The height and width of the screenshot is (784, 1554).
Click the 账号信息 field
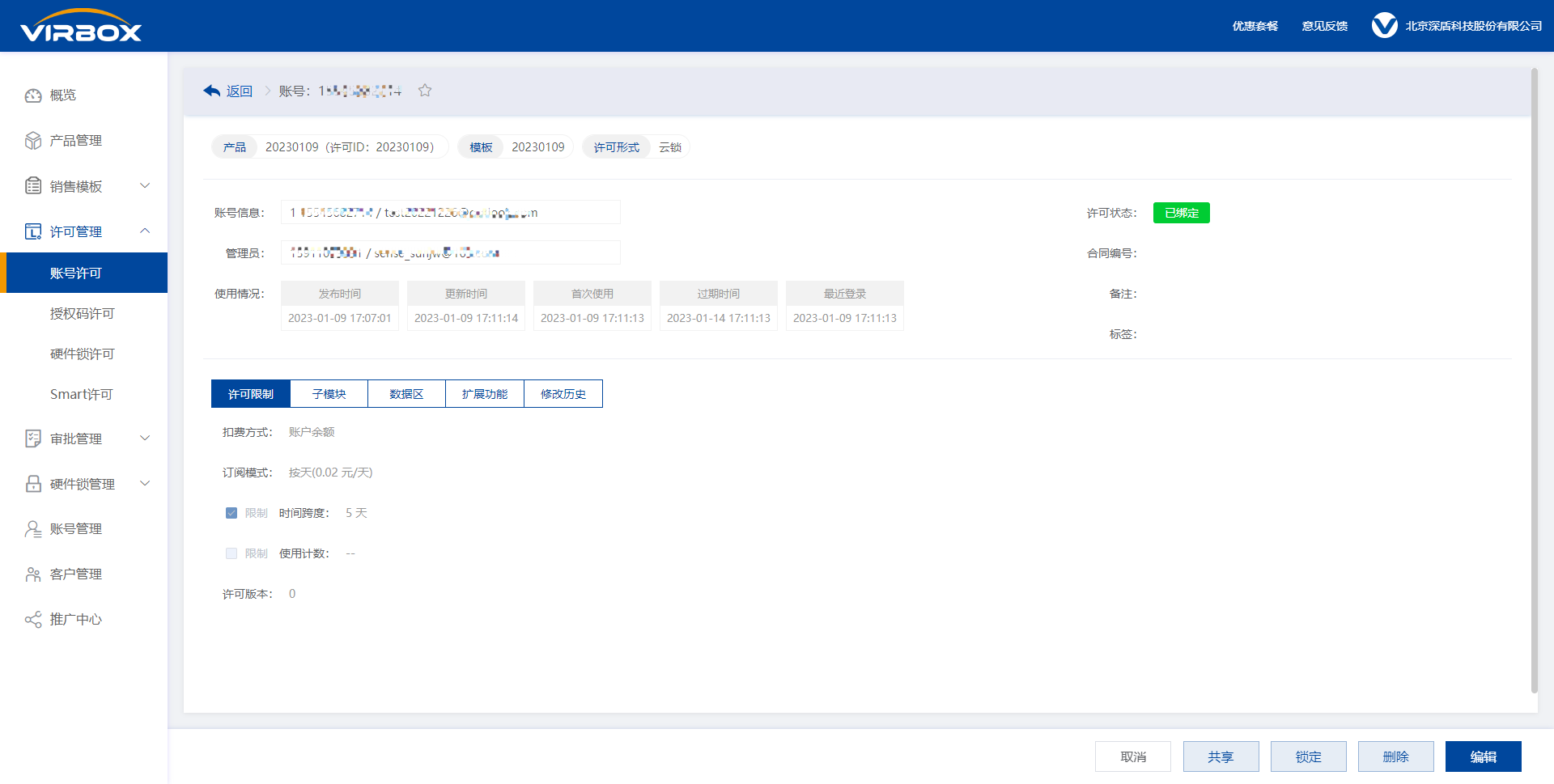[x=451, y=213]
